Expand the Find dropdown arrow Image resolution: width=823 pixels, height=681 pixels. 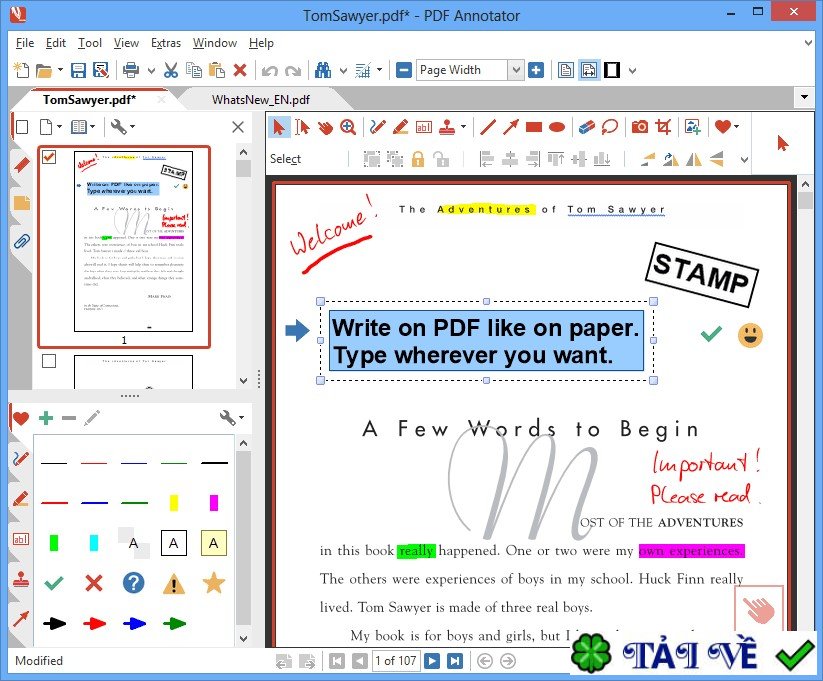(x=343, y=70)
